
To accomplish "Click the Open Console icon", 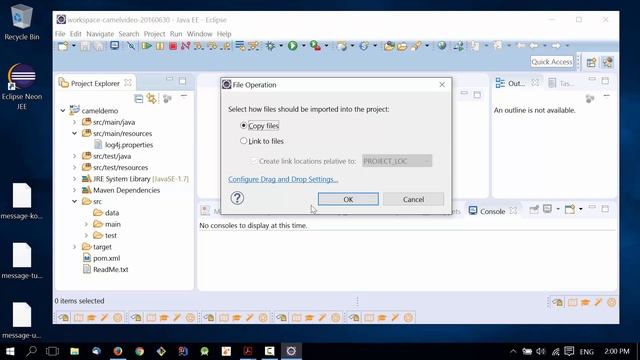I will (569, 209).
